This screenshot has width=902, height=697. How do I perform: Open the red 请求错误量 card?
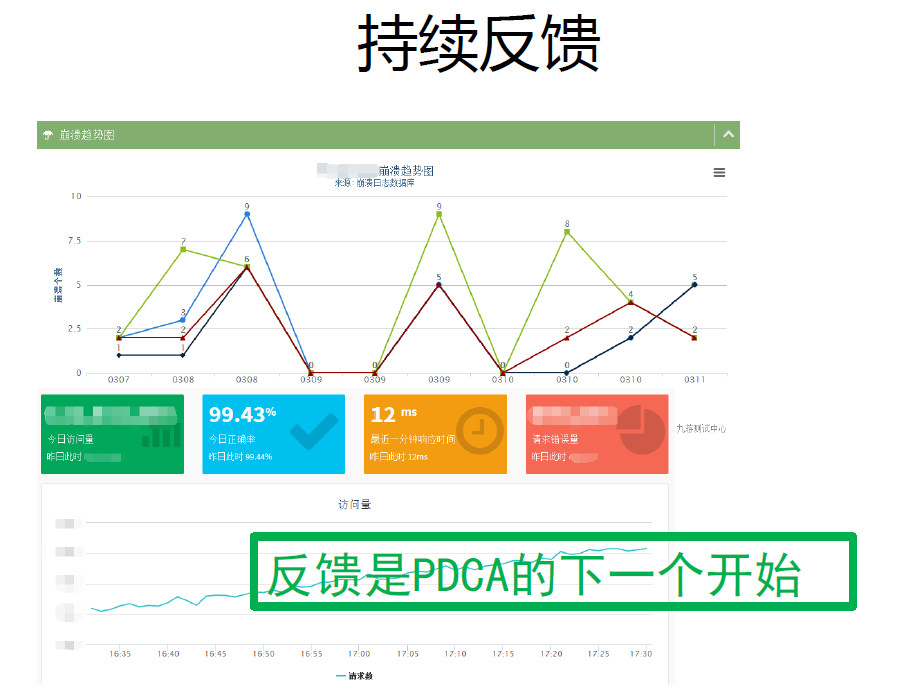(x=597, y=434)
